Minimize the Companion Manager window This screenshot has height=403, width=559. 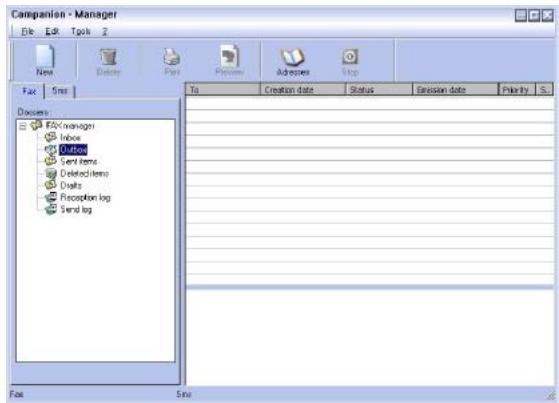[x=521, y=15]
